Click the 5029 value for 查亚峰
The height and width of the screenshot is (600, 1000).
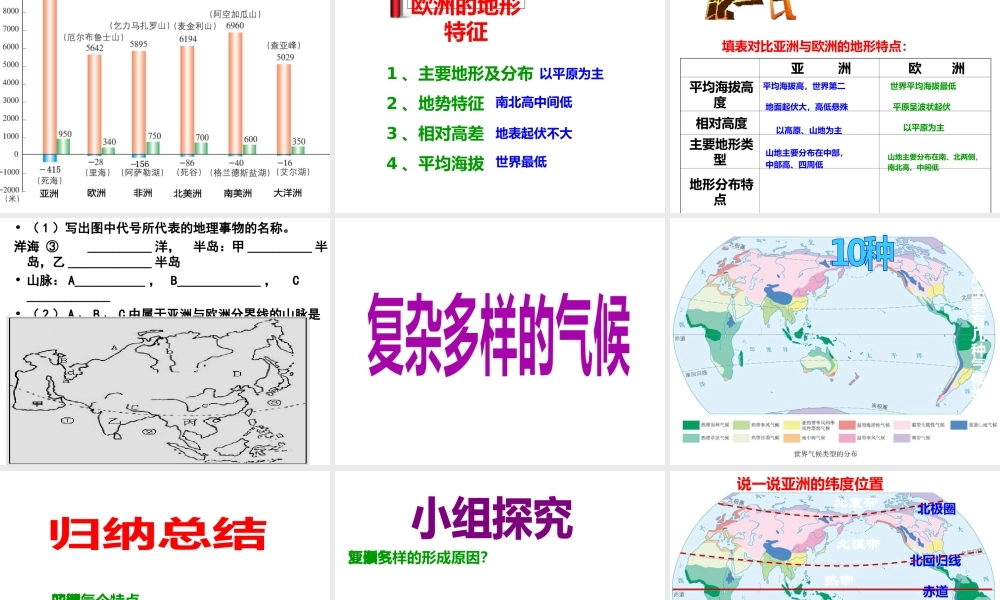pyautogui.click(x=285, y=57)
